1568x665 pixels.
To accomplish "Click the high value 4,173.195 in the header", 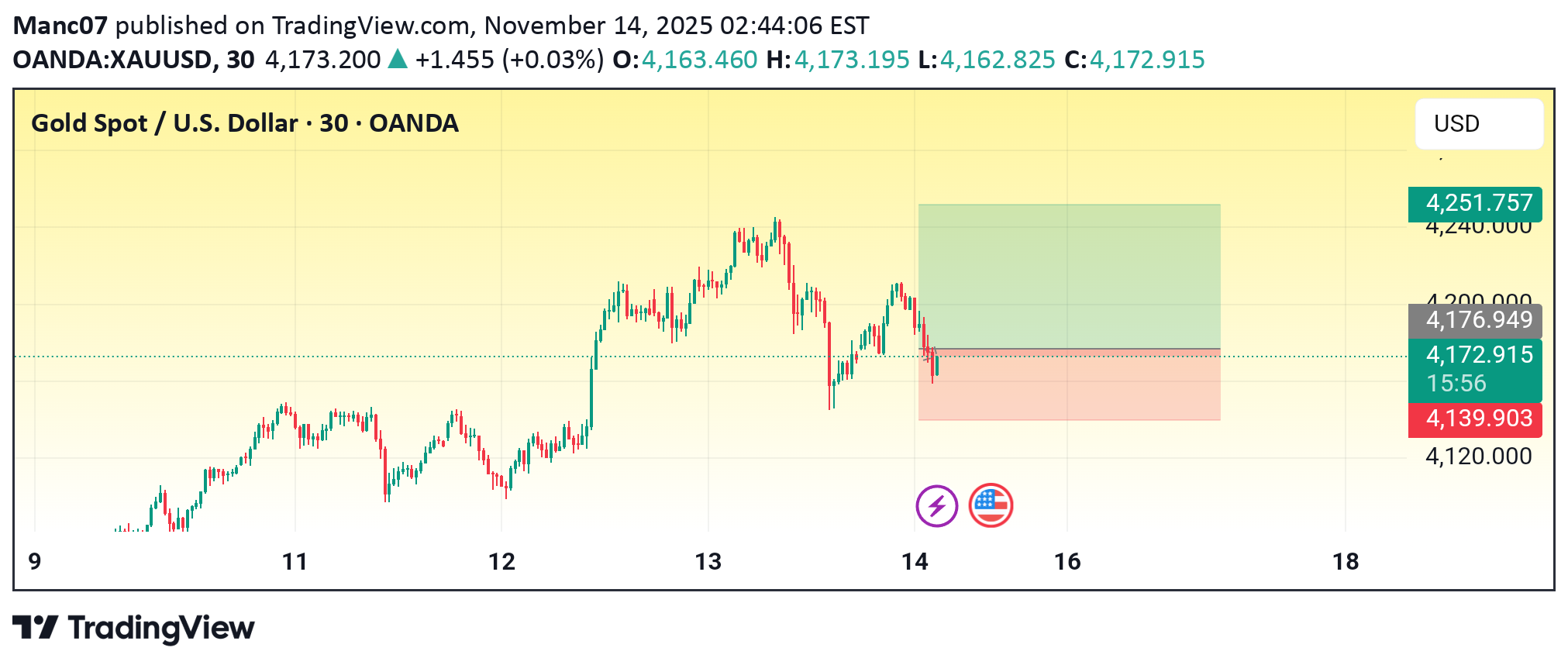I will point(852,60).
